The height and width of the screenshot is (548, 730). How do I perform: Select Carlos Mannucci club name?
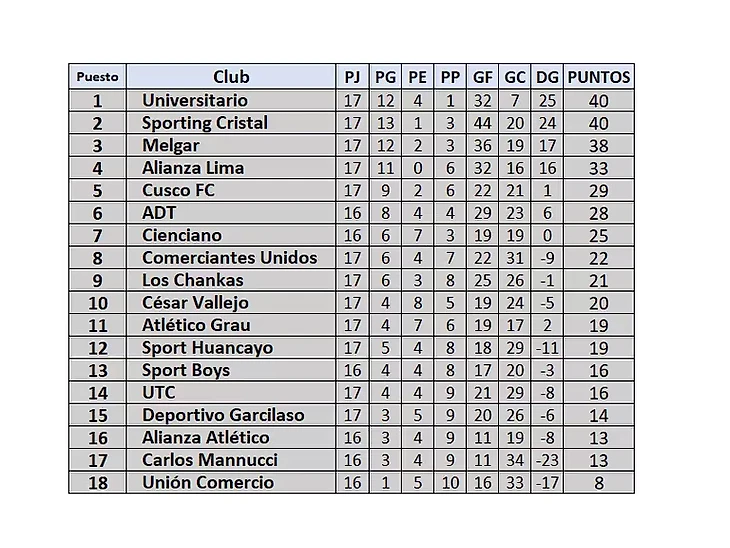(x=210, y=460)
